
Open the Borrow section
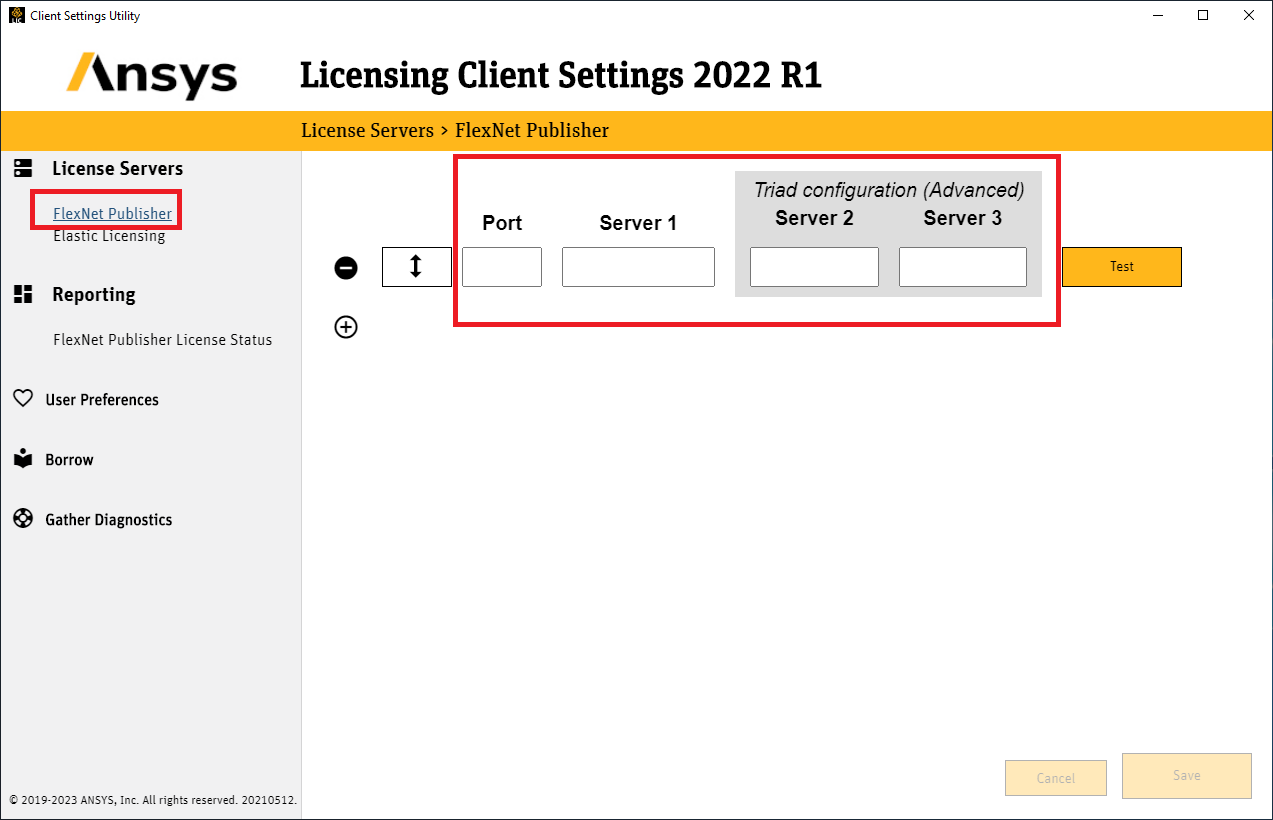point(69,460)
